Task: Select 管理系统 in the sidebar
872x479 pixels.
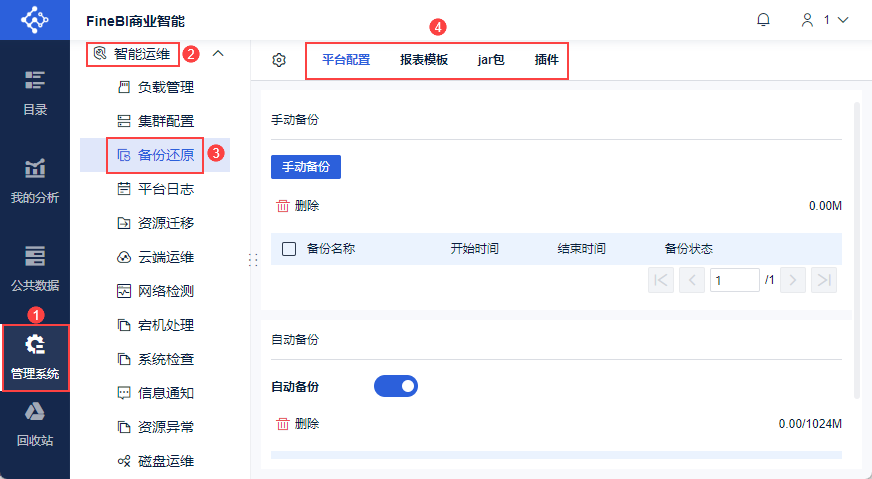Action: tap(35, 357)
